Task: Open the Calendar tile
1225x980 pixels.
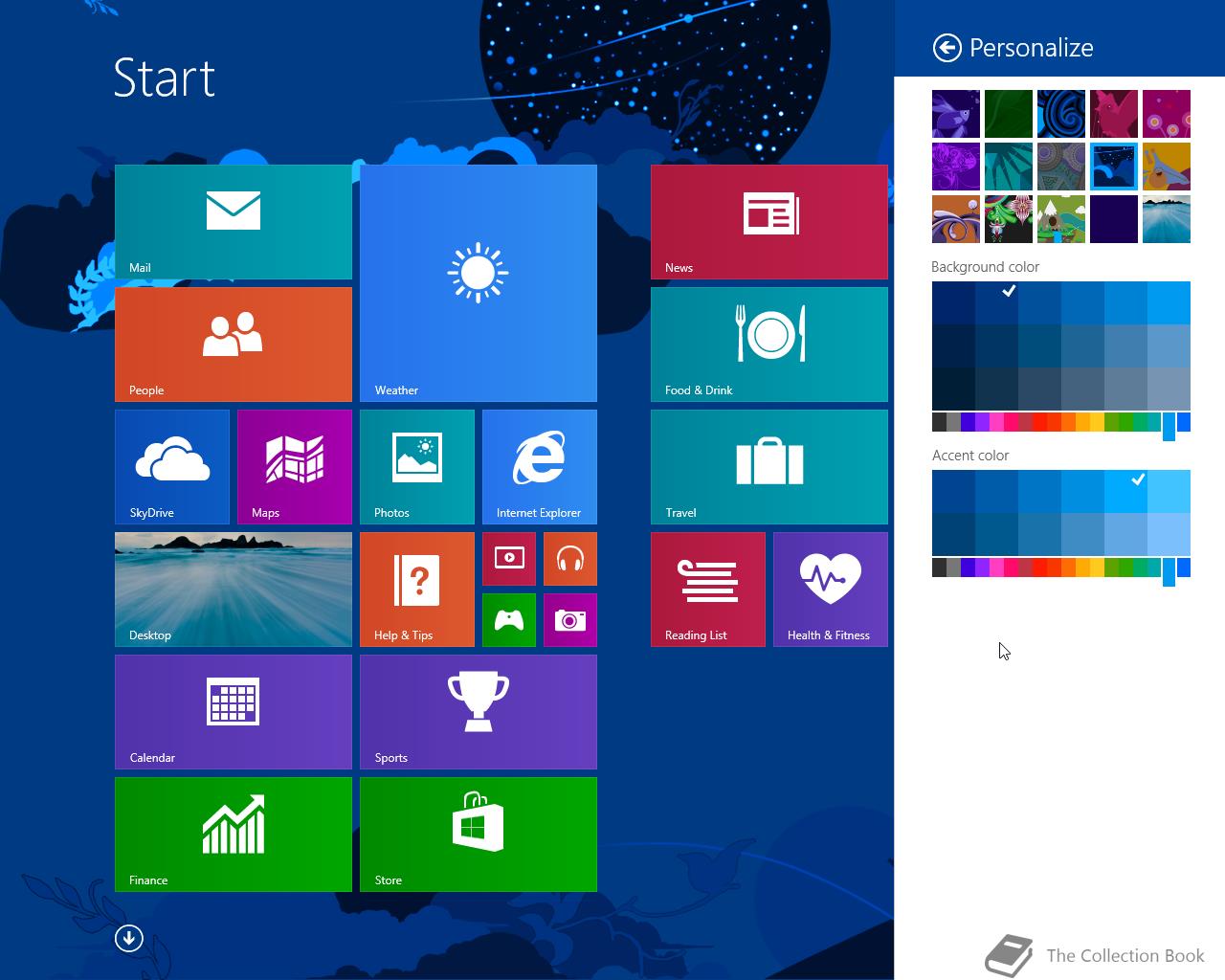Action: point(234,712)
